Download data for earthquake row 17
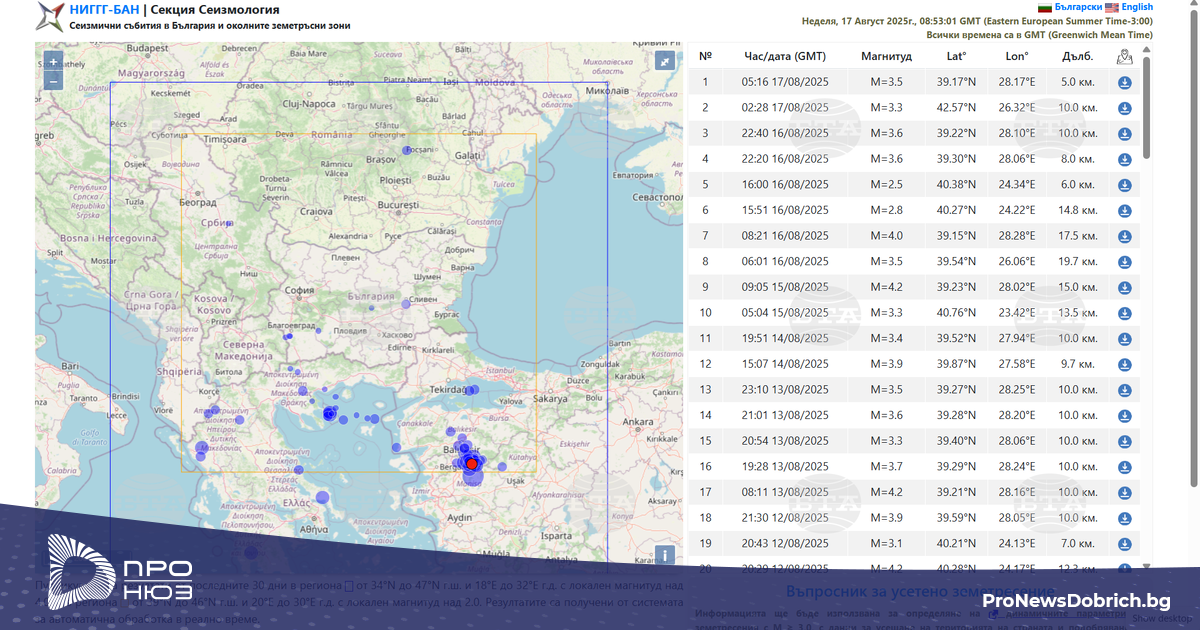Screen dimensions: 1200x630 tap(1124, 492)
